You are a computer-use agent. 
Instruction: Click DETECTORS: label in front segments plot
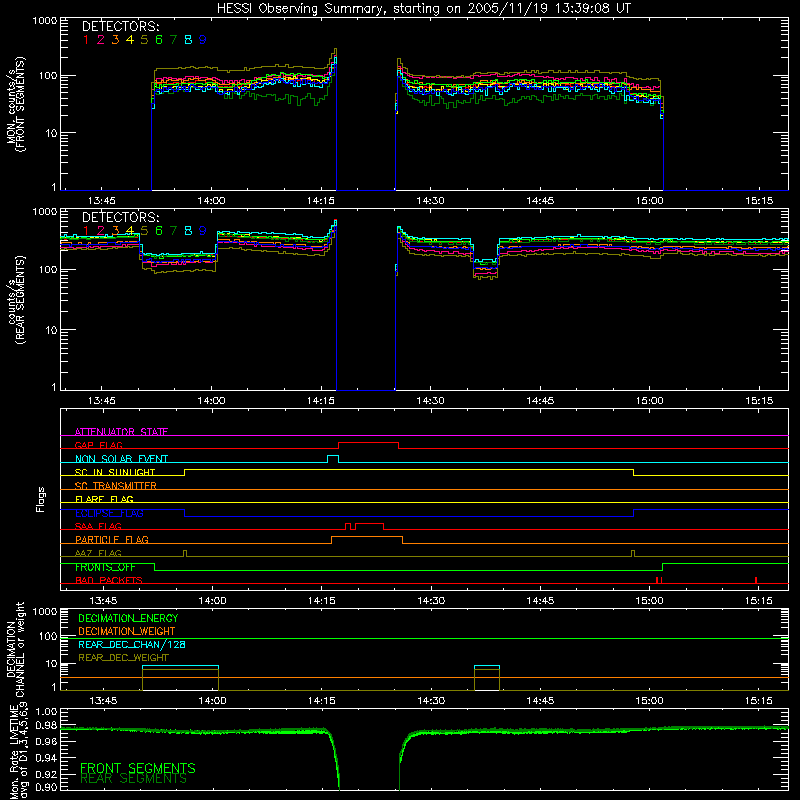click(120, 26)
